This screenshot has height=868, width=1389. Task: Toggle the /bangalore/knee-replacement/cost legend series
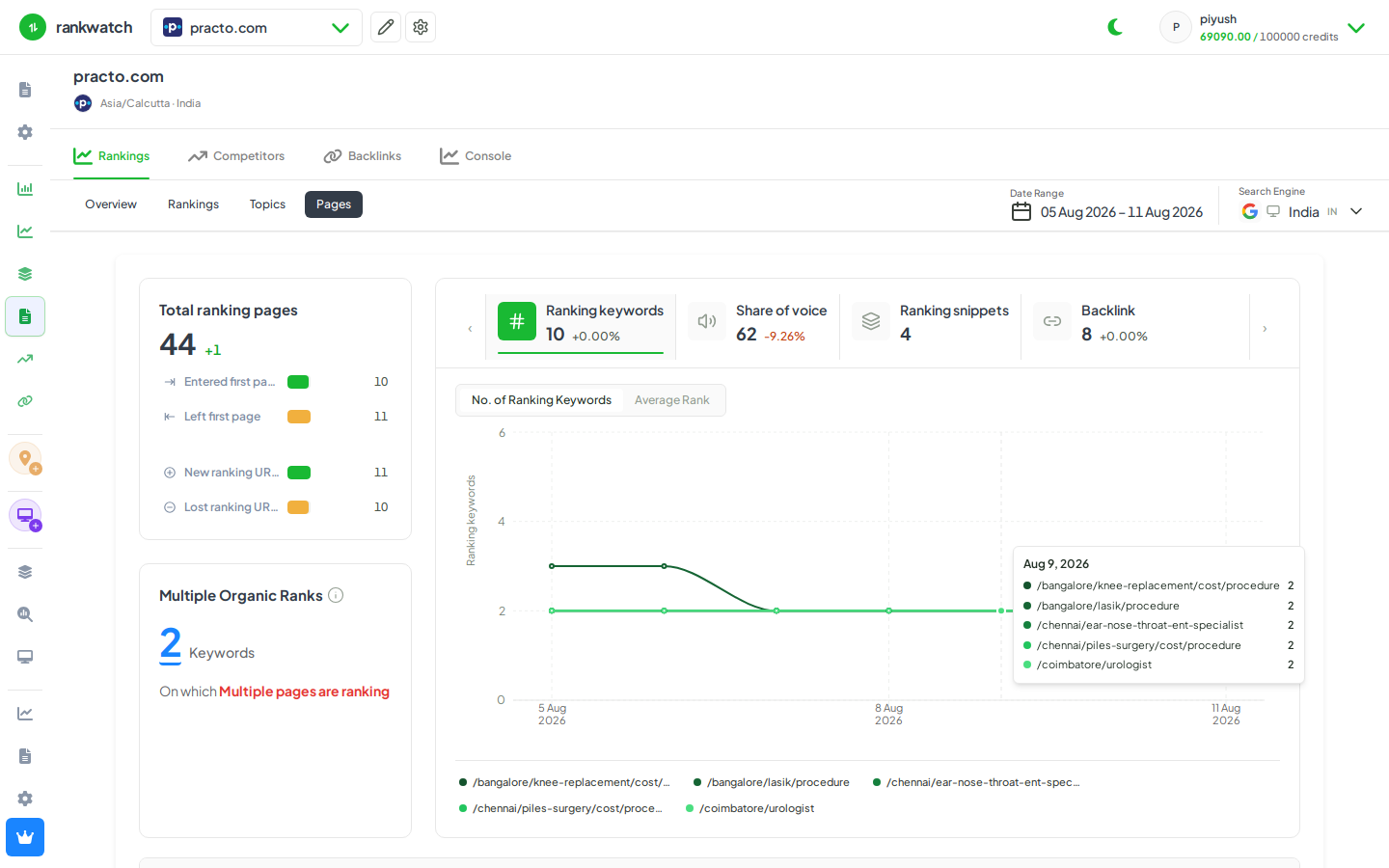click(564, 782)
